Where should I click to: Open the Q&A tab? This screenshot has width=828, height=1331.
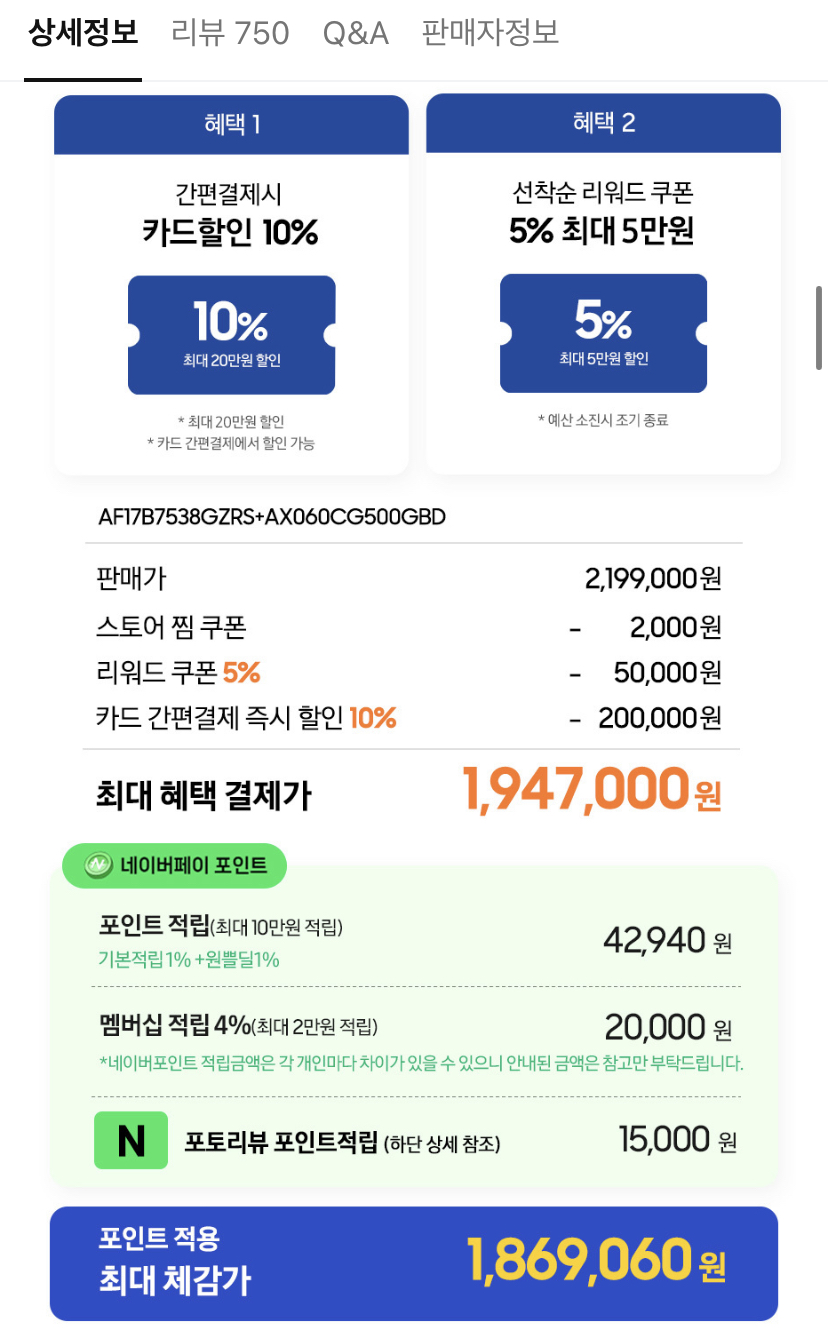[355, 34]
